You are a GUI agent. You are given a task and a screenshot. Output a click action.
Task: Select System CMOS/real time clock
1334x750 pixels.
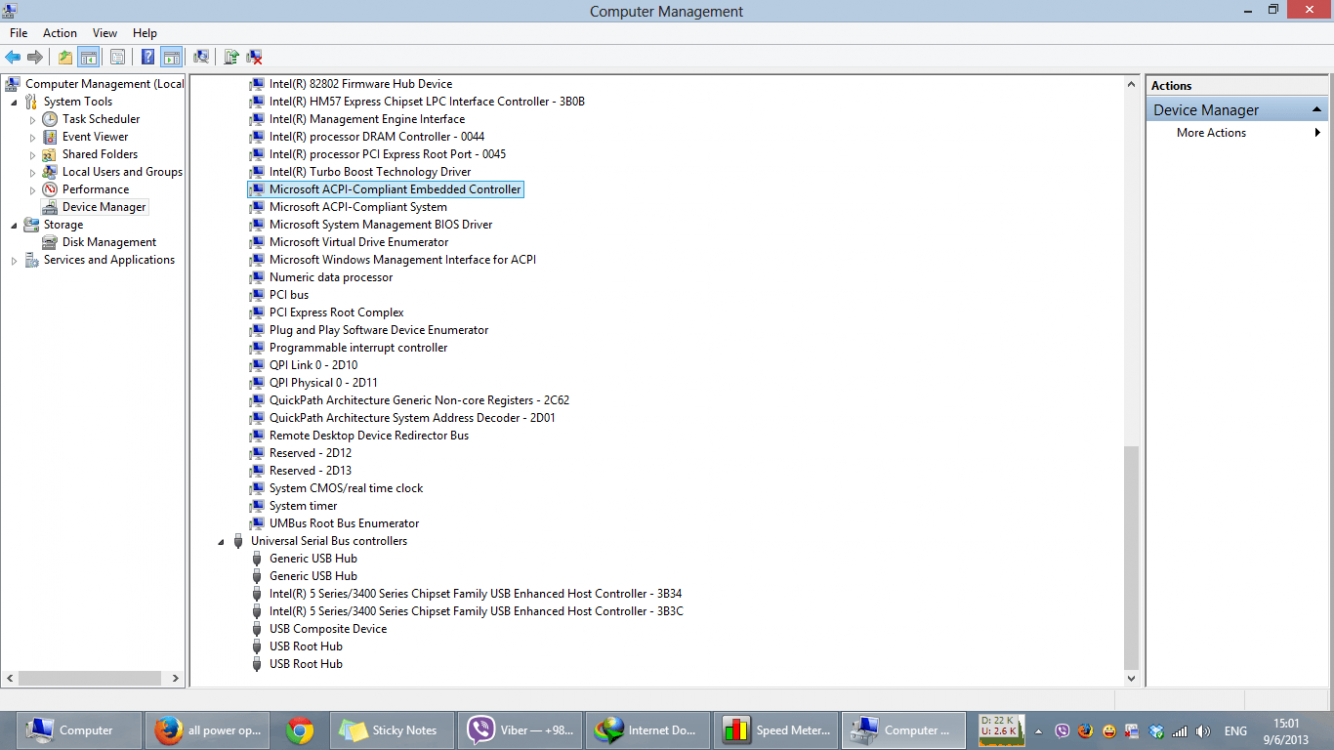(x=346, y=488)
